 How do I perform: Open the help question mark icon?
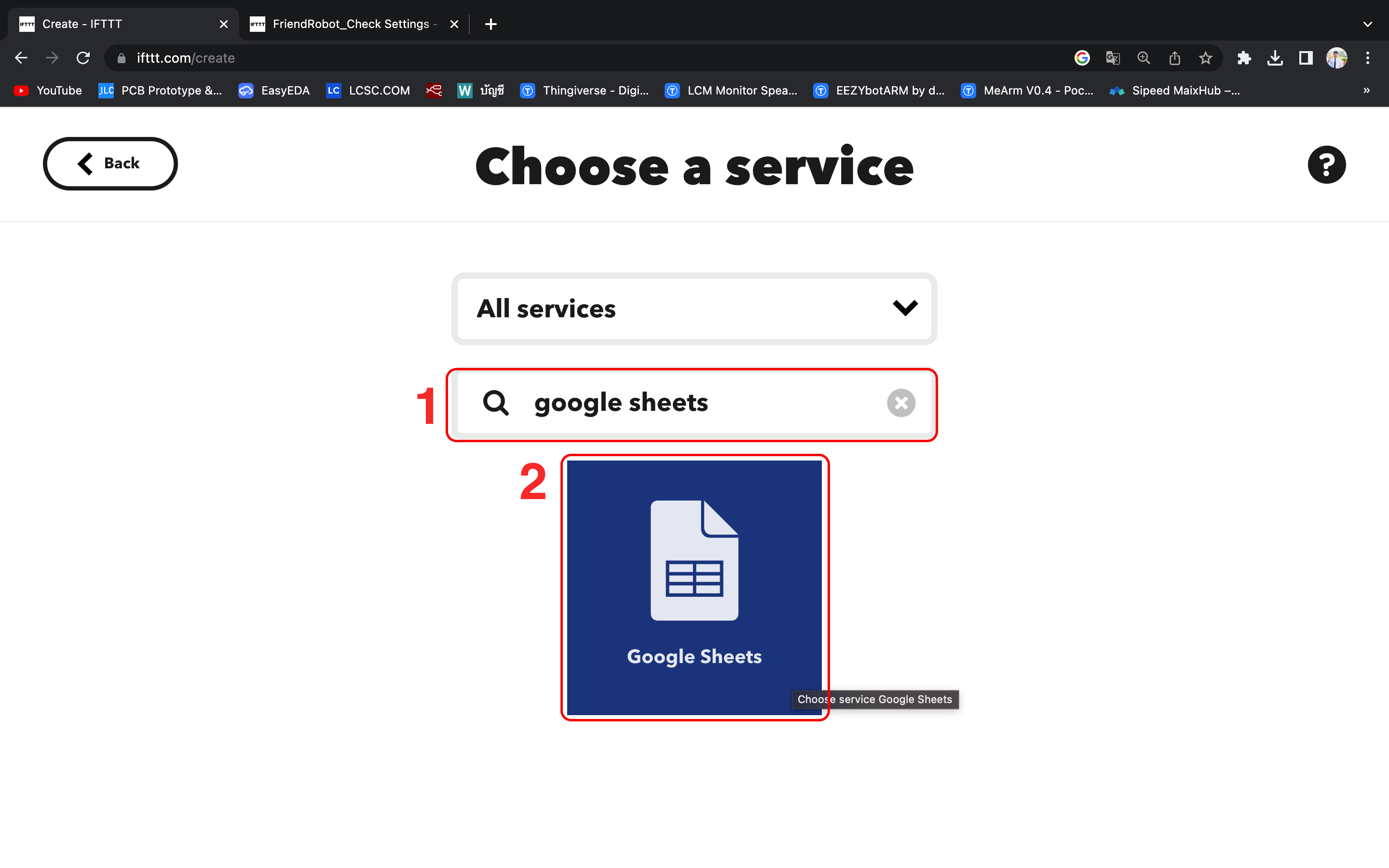[1326, 165]
